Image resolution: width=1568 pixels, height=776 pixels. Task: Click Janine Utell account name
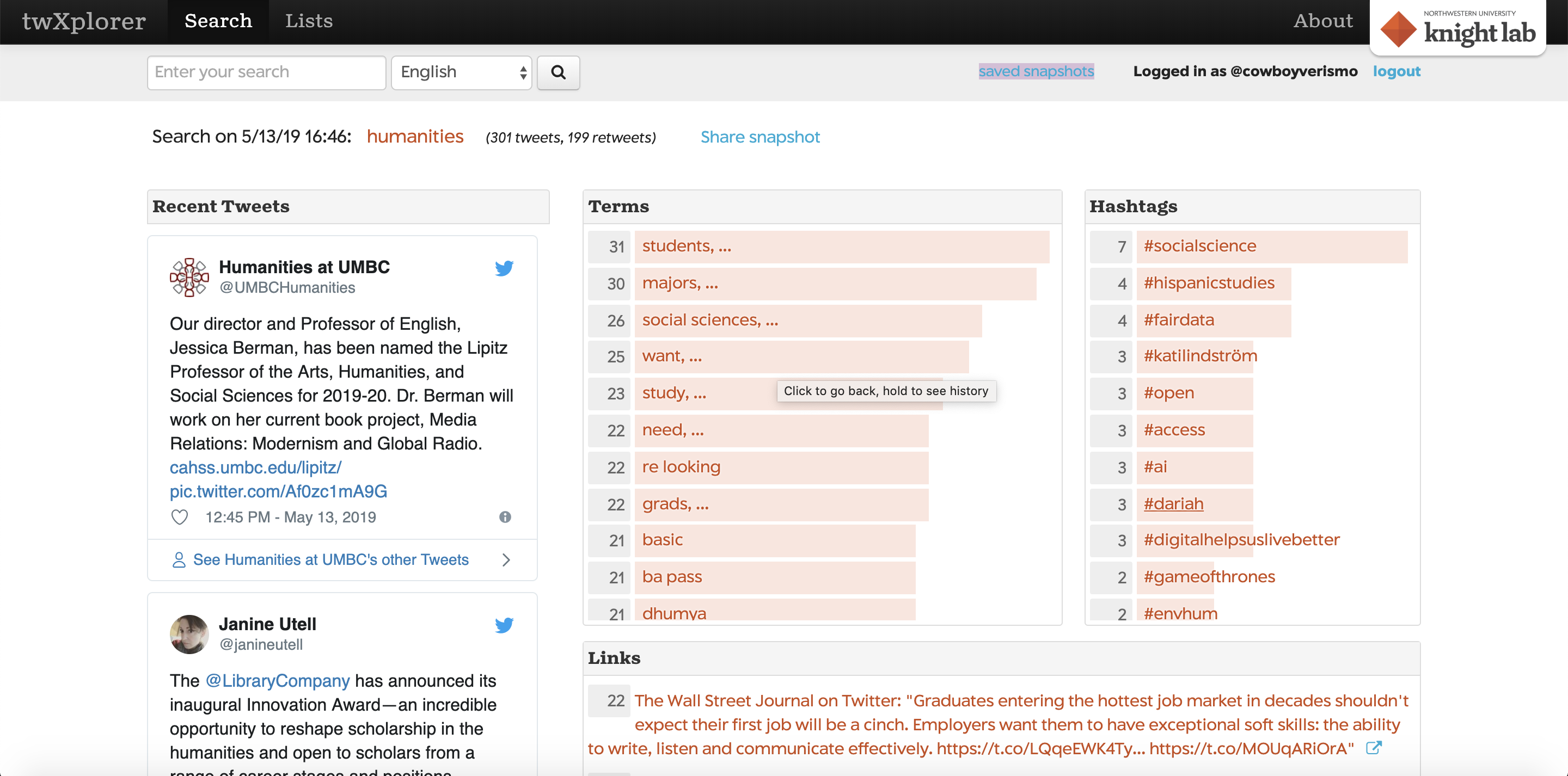(x=267, y=625)
